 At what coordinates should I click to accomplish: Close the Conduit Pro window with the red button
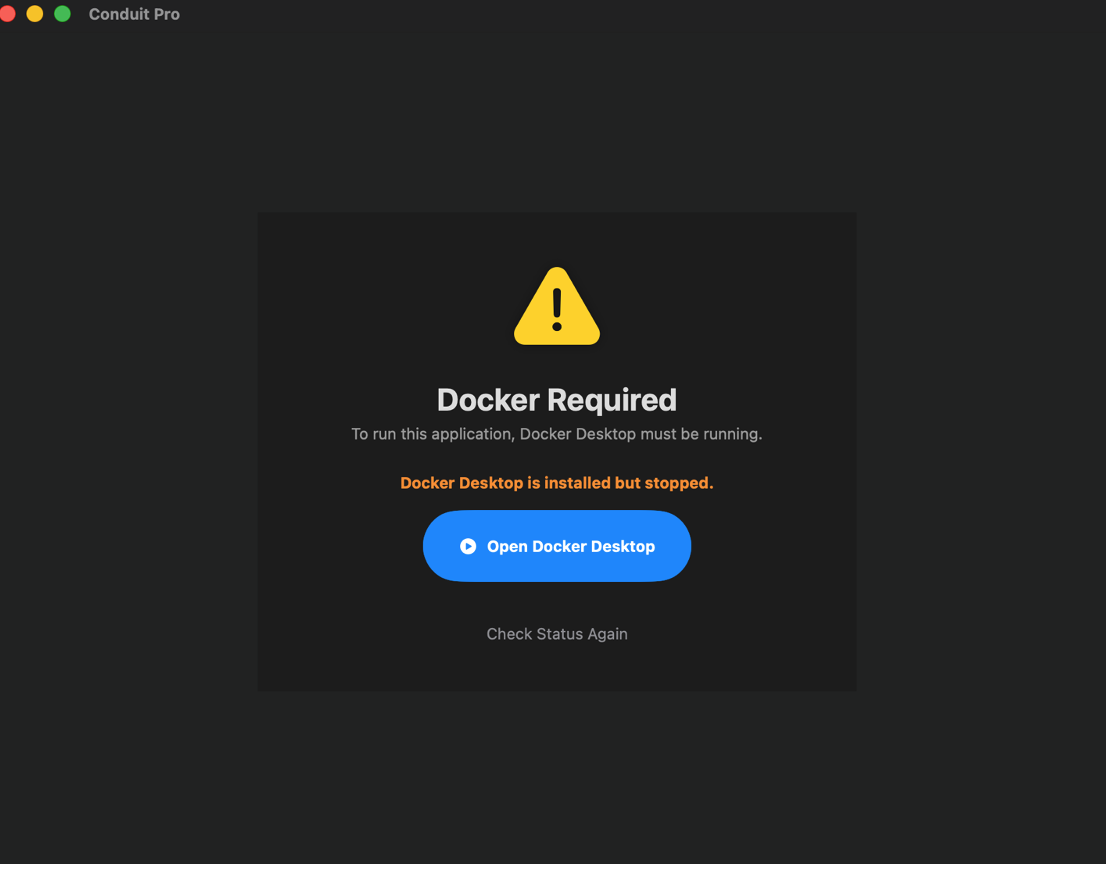pyautogui.click(x=8, y=14)
